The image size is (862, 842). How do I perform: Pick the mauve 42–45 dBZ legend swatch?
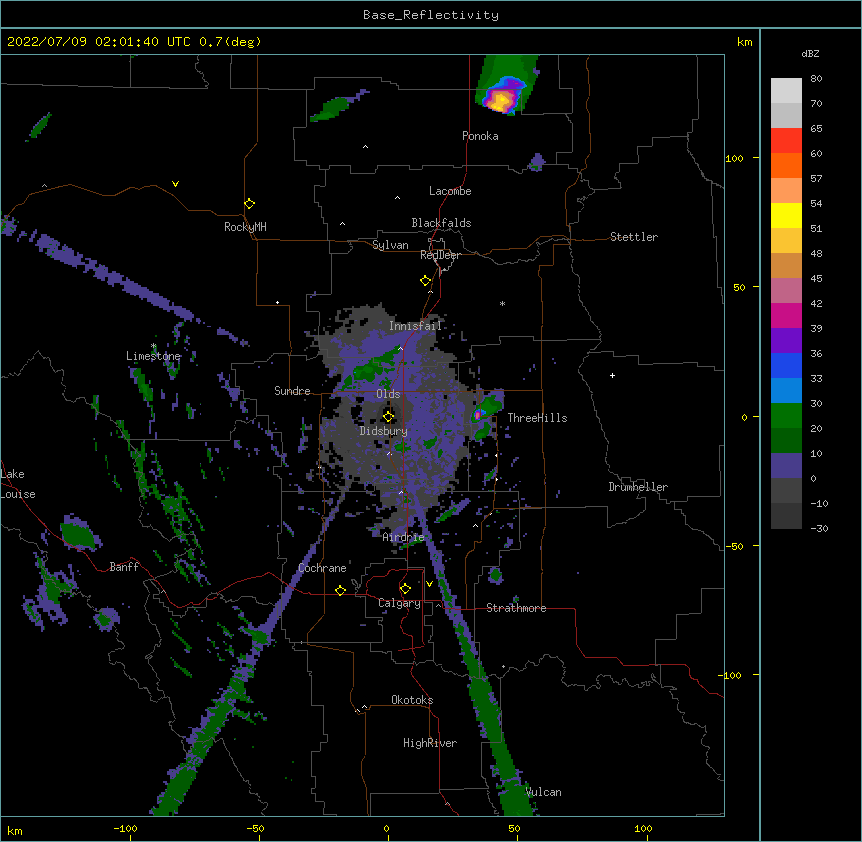click(786, 290)
